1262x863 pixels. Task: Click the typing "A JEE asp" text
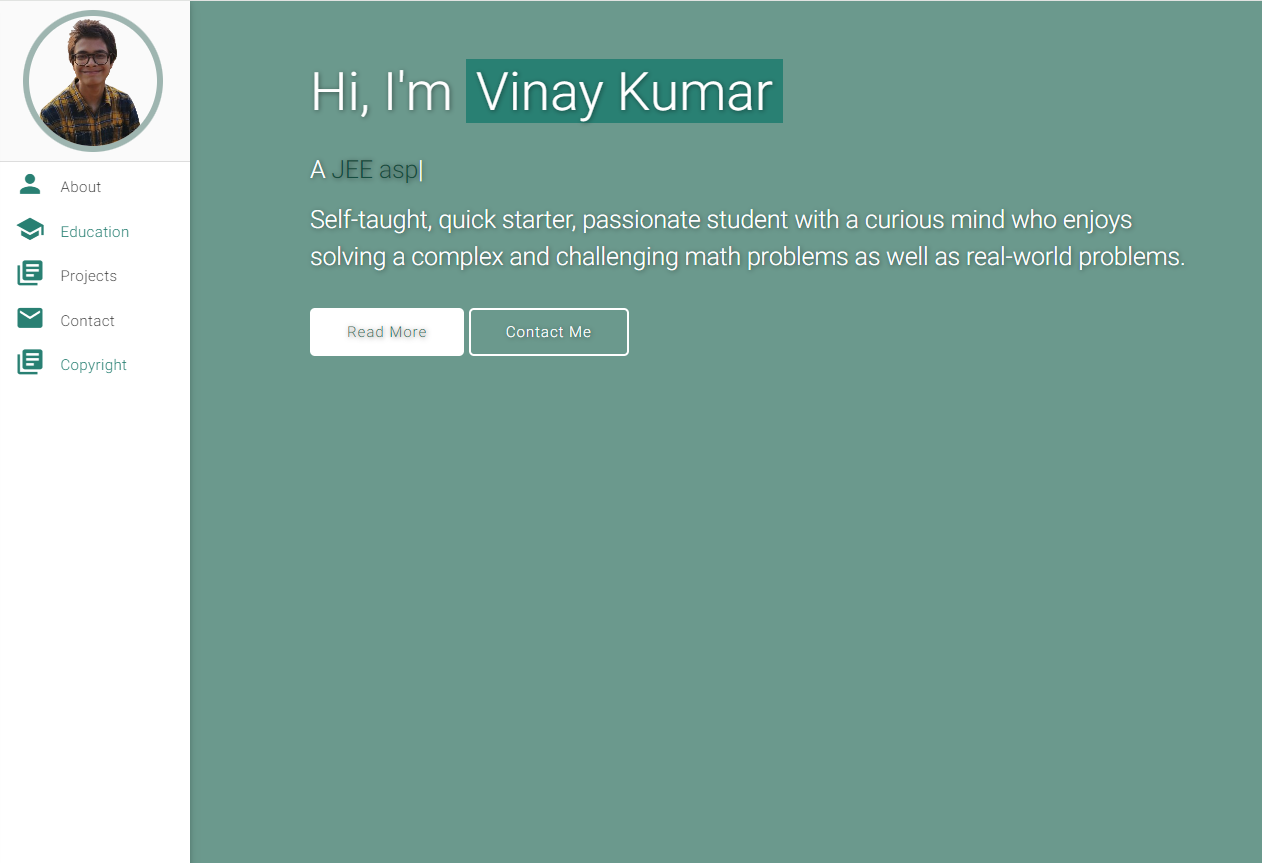pos(366,170)
